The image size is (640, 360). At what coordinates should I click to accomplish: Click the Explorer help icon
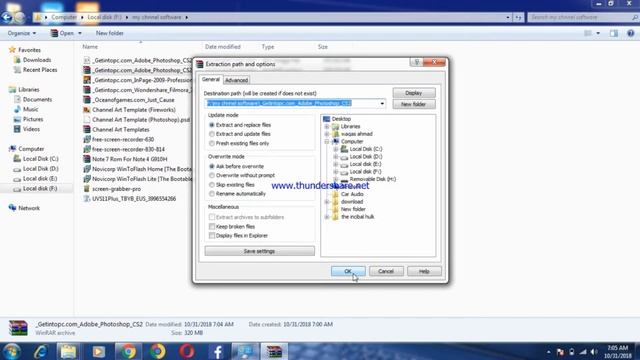click(x=630, y=33)
